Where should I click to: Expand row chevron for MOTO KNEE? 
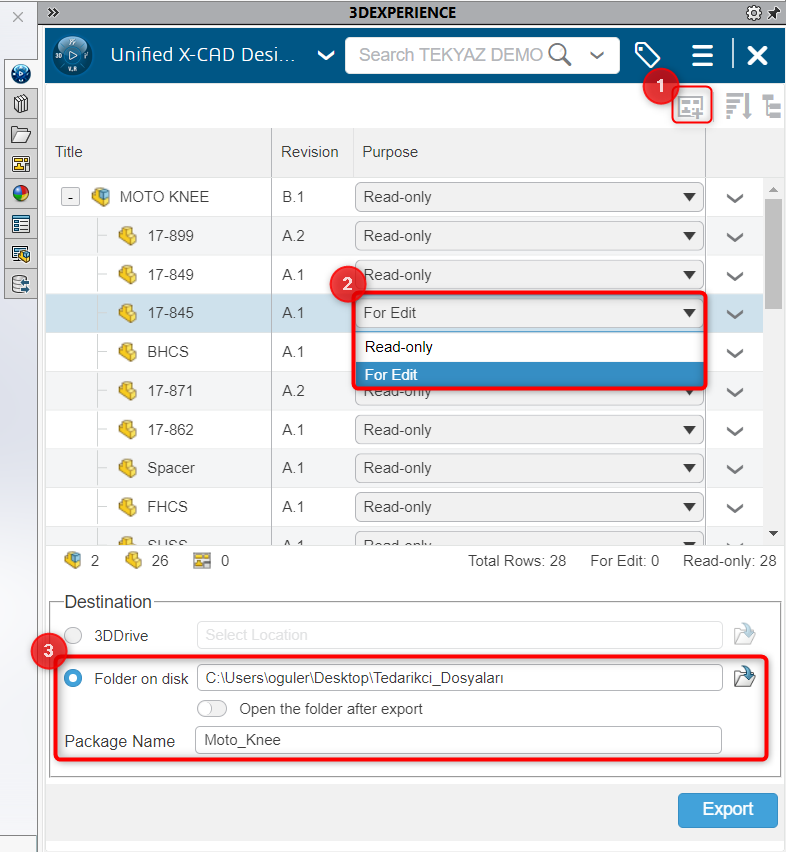735,198
